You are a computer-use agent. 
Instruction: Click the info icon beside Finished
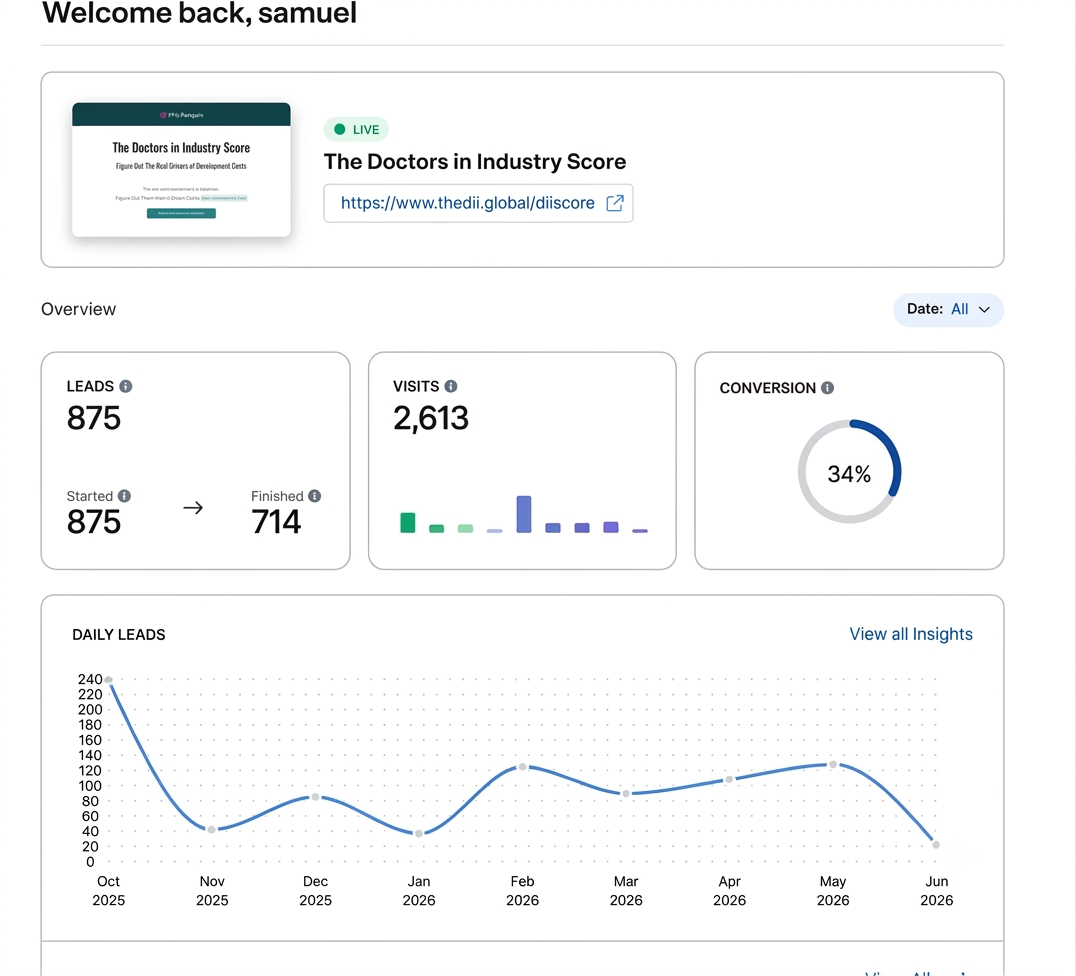314,496
